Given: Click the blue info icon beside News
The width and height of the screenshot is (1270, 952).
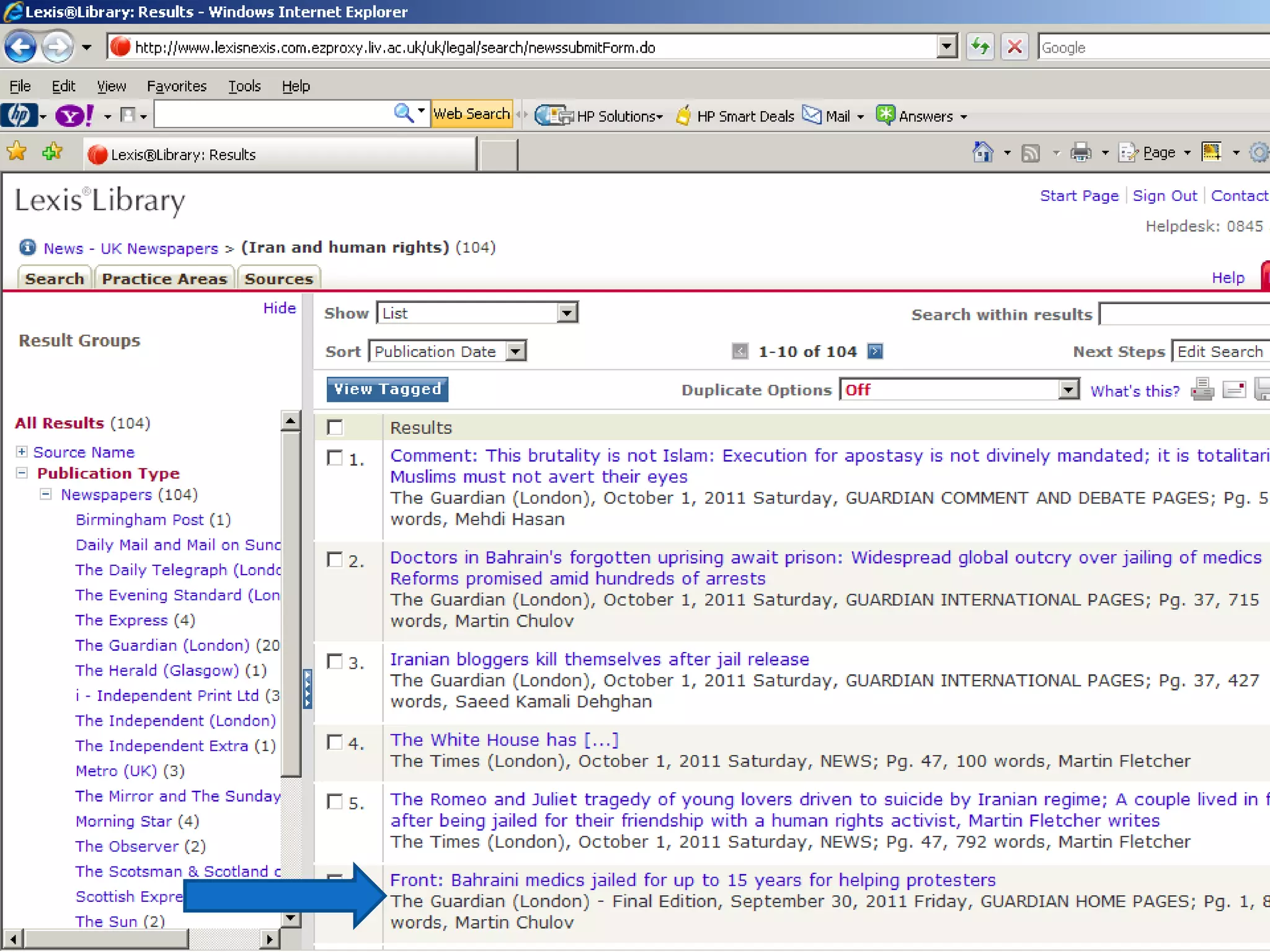Looking at the screenshot, I should [27, 248].
